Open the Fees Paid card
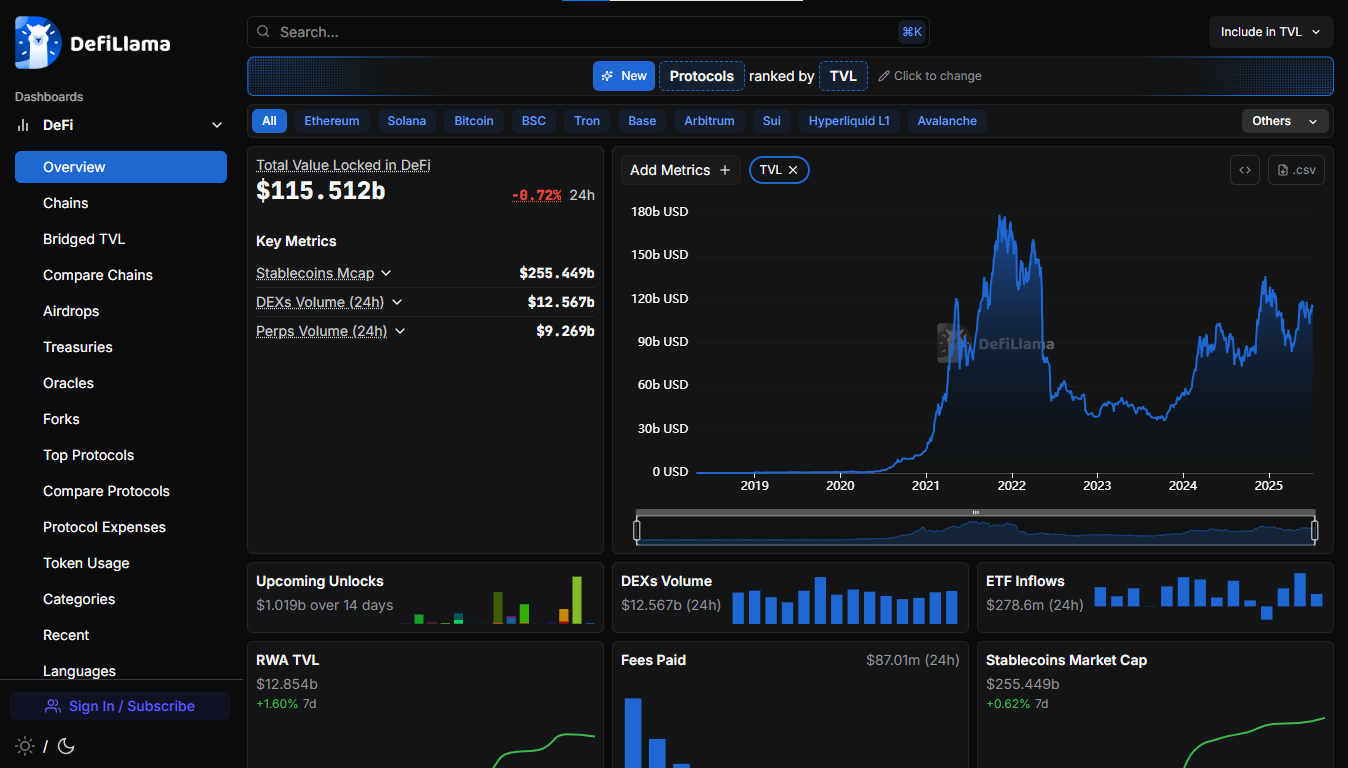Image resolution: width=1348 pixels, height=768 pixels. [790, 705]
